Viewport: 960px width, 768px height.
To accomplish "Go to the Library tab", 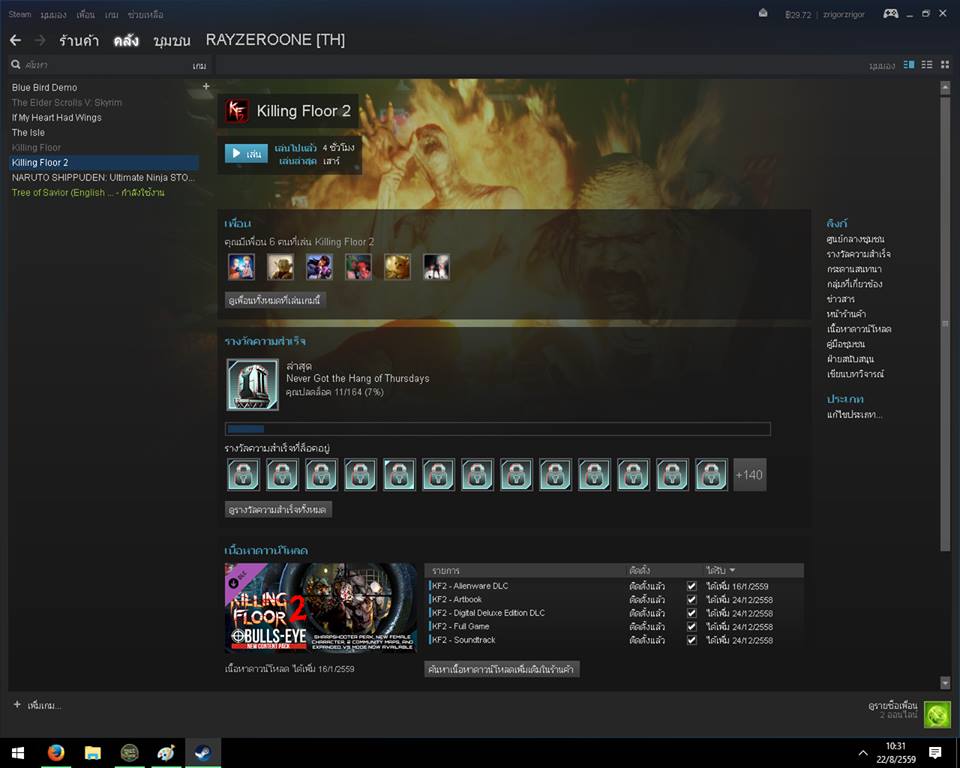I will (126, 40).
